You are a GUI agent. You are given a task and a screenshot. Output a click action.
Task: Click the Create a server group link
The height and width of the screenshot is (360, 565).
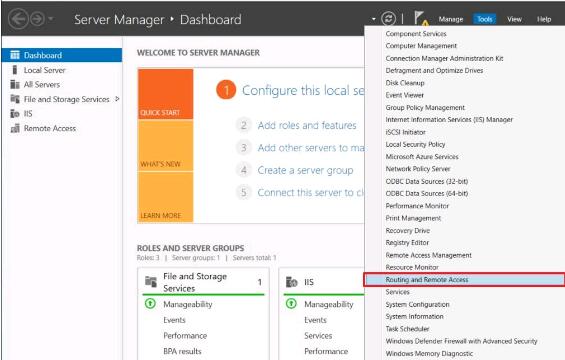(305, 170)
